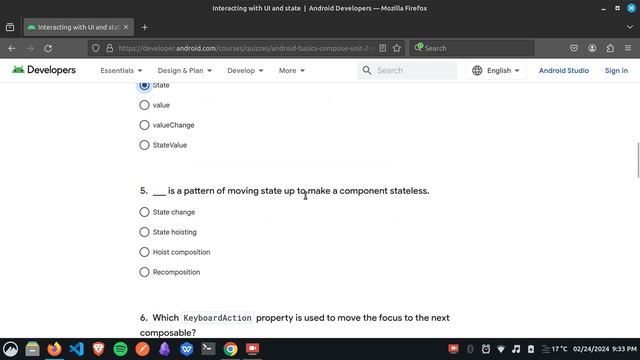Open the terminal from taskbar
640x360 pixels.
pyautogui.click(x=209, y=349)
